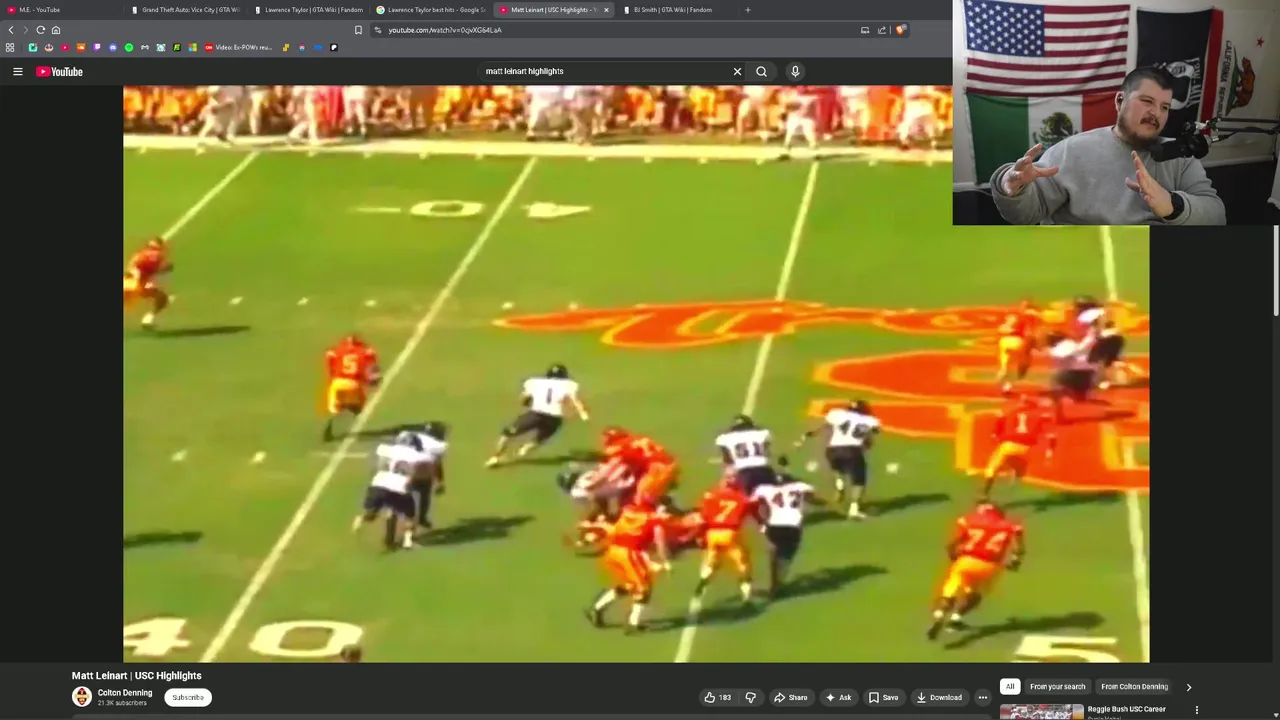
Task: Switch to the M.E. - YouTube tab
Action: [60, 10]
